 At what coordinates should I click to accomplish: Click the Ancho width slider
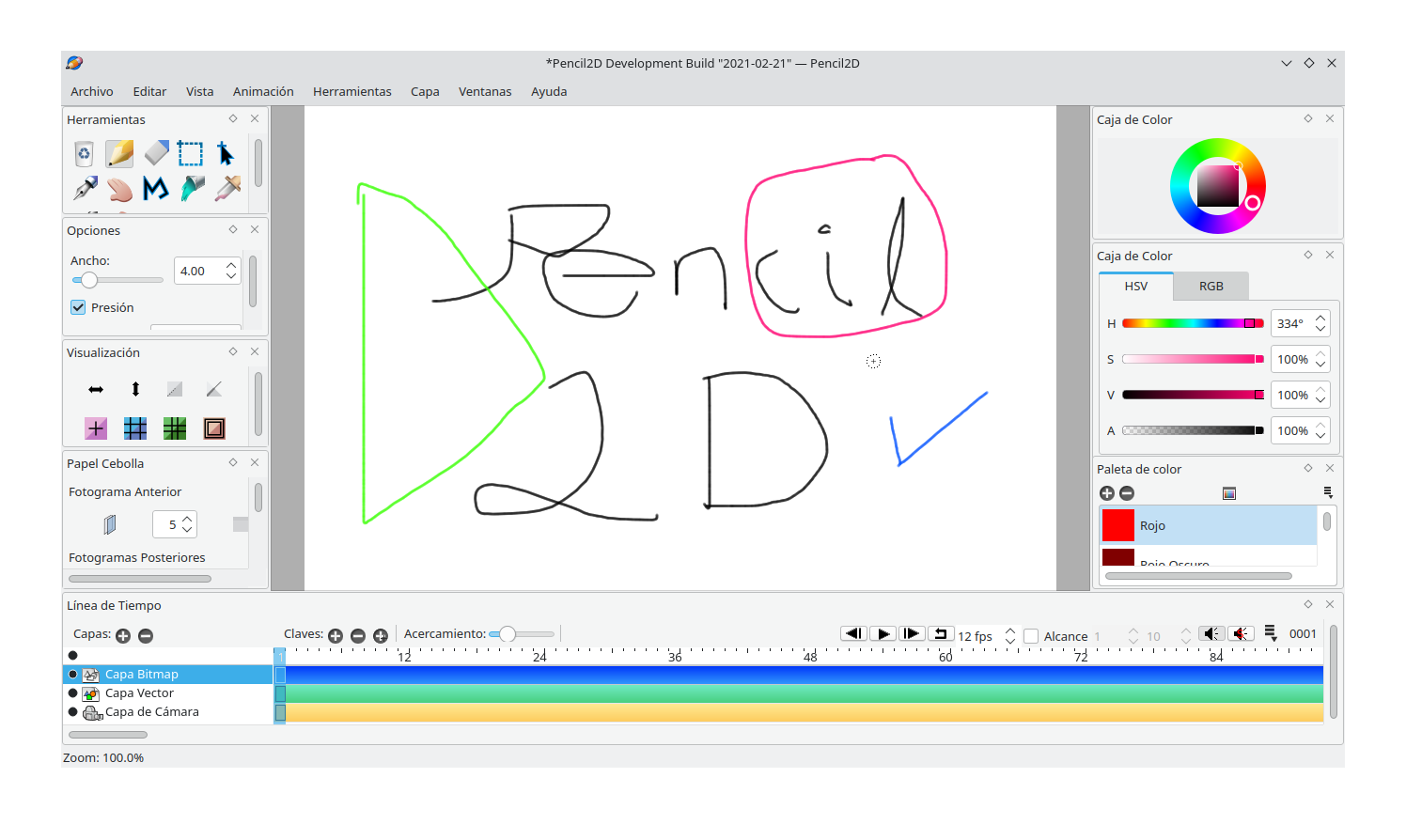pos(117,280)
